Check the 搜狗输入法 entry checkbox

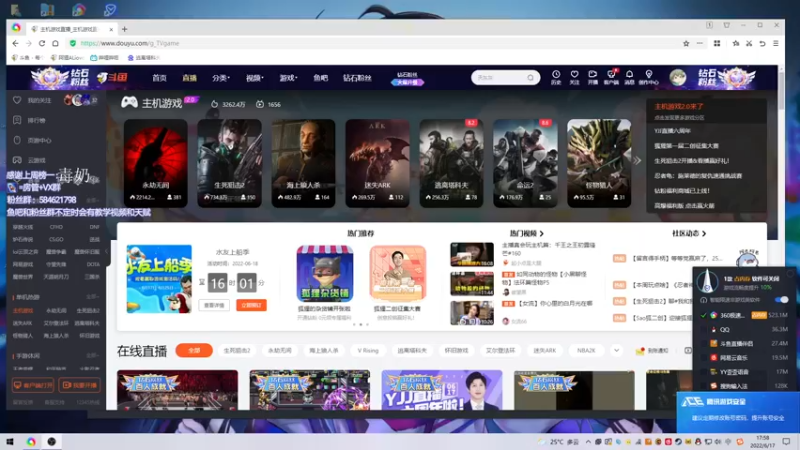point(704,386)
